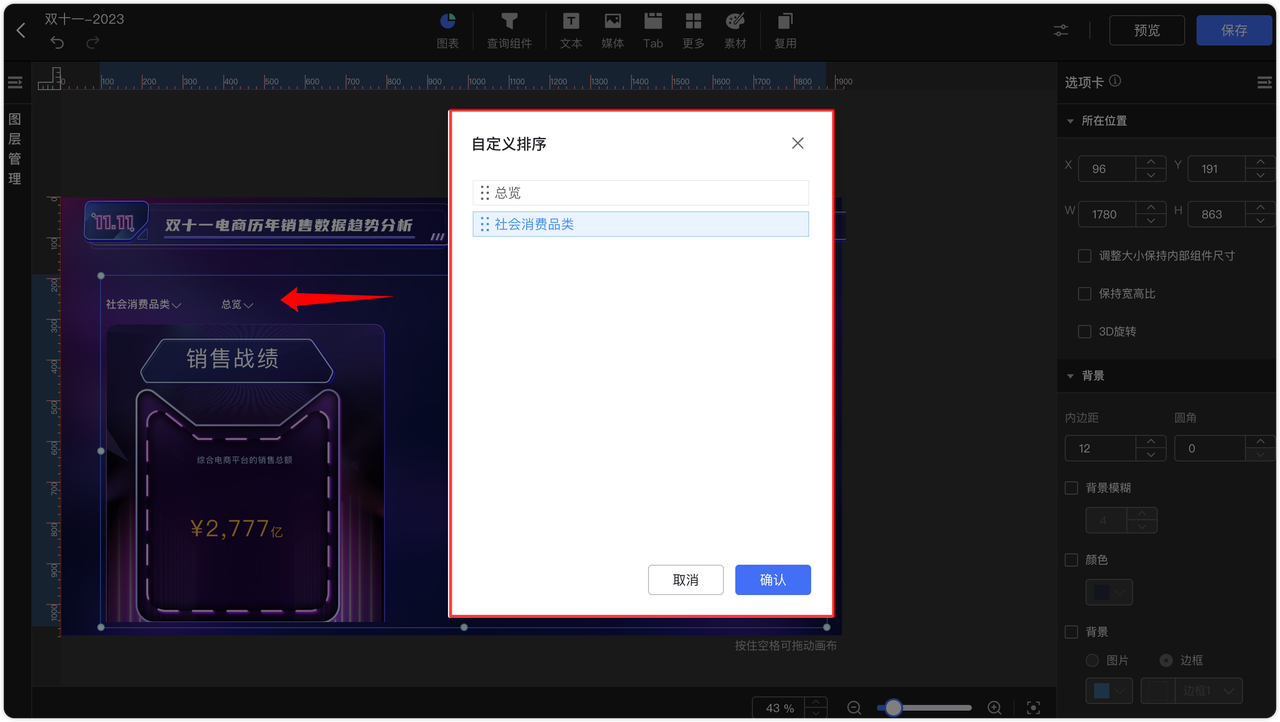Click the zoom-out magnifier icon at bottom
The image size is (1280, 722).
pyautogui.click(x=853, y=707)
